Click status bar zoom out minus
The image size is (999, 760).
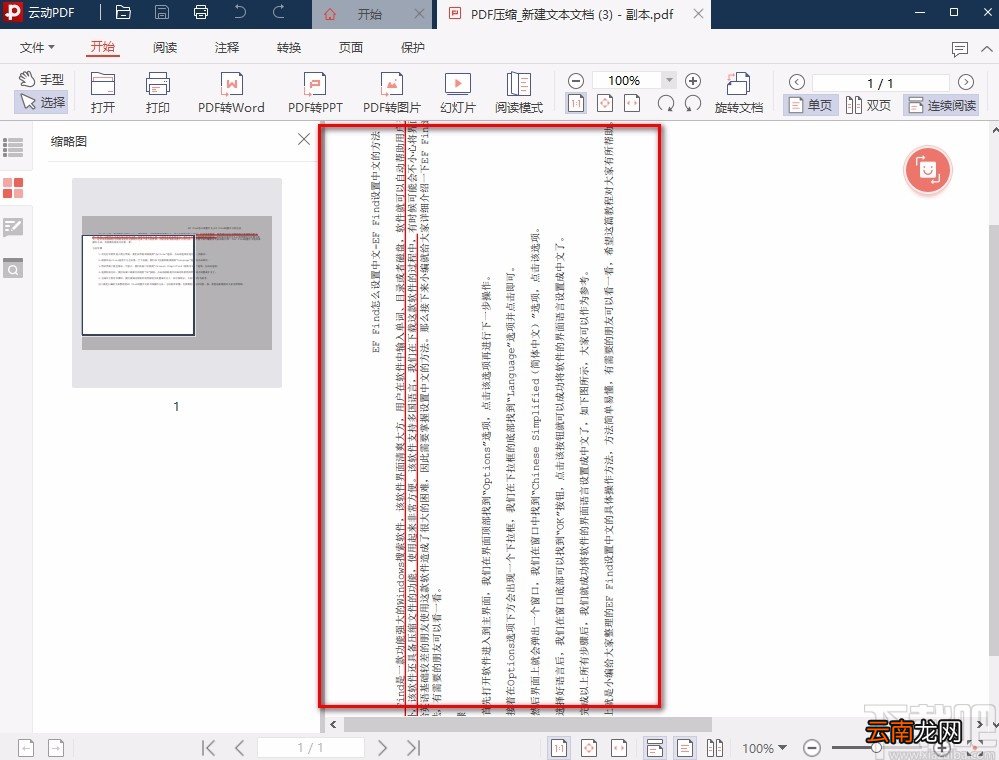(811, 748)
